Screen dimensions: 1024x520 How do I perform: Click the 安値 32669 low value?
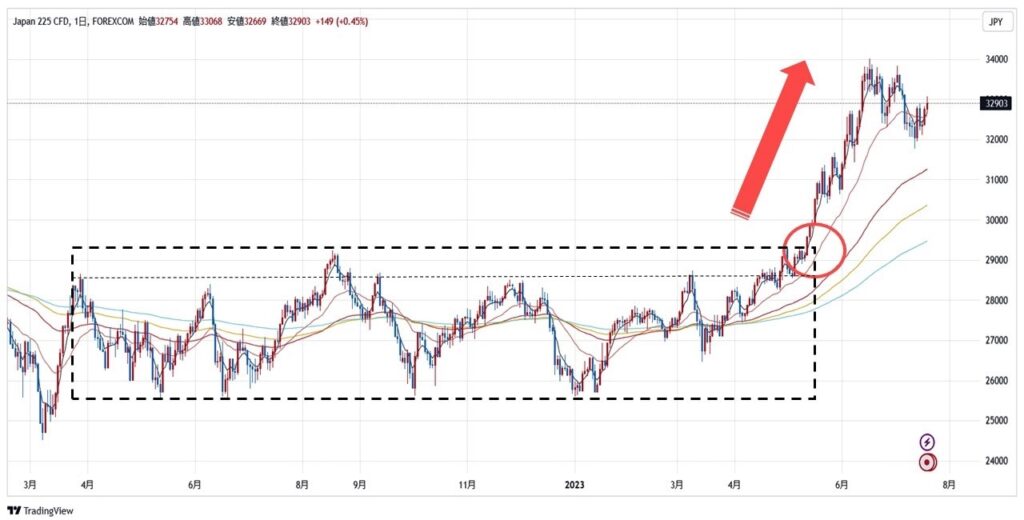click(x=247, y=22)
